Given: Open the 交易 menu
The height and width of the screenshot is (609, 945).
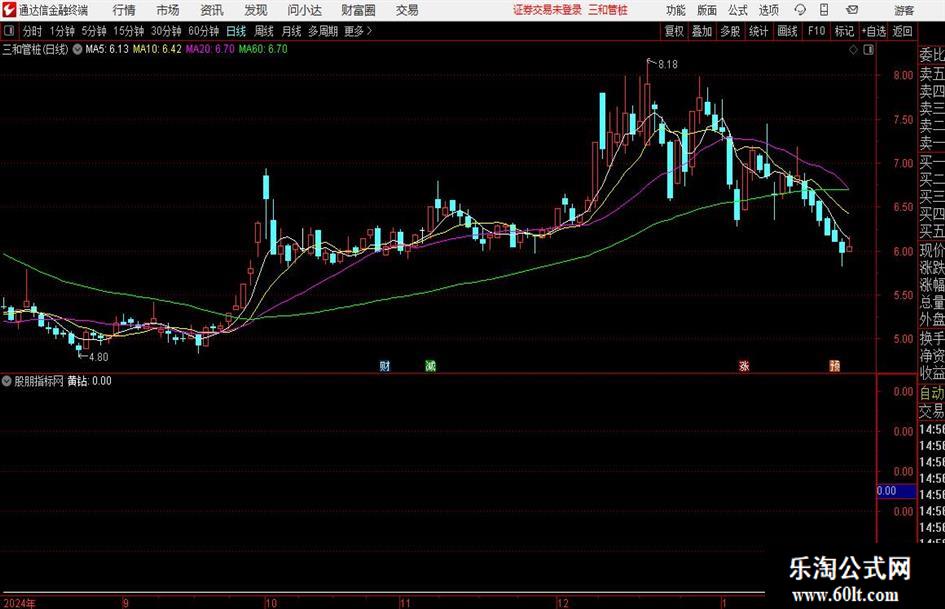Looking at the screenshot, I should 407,10.
